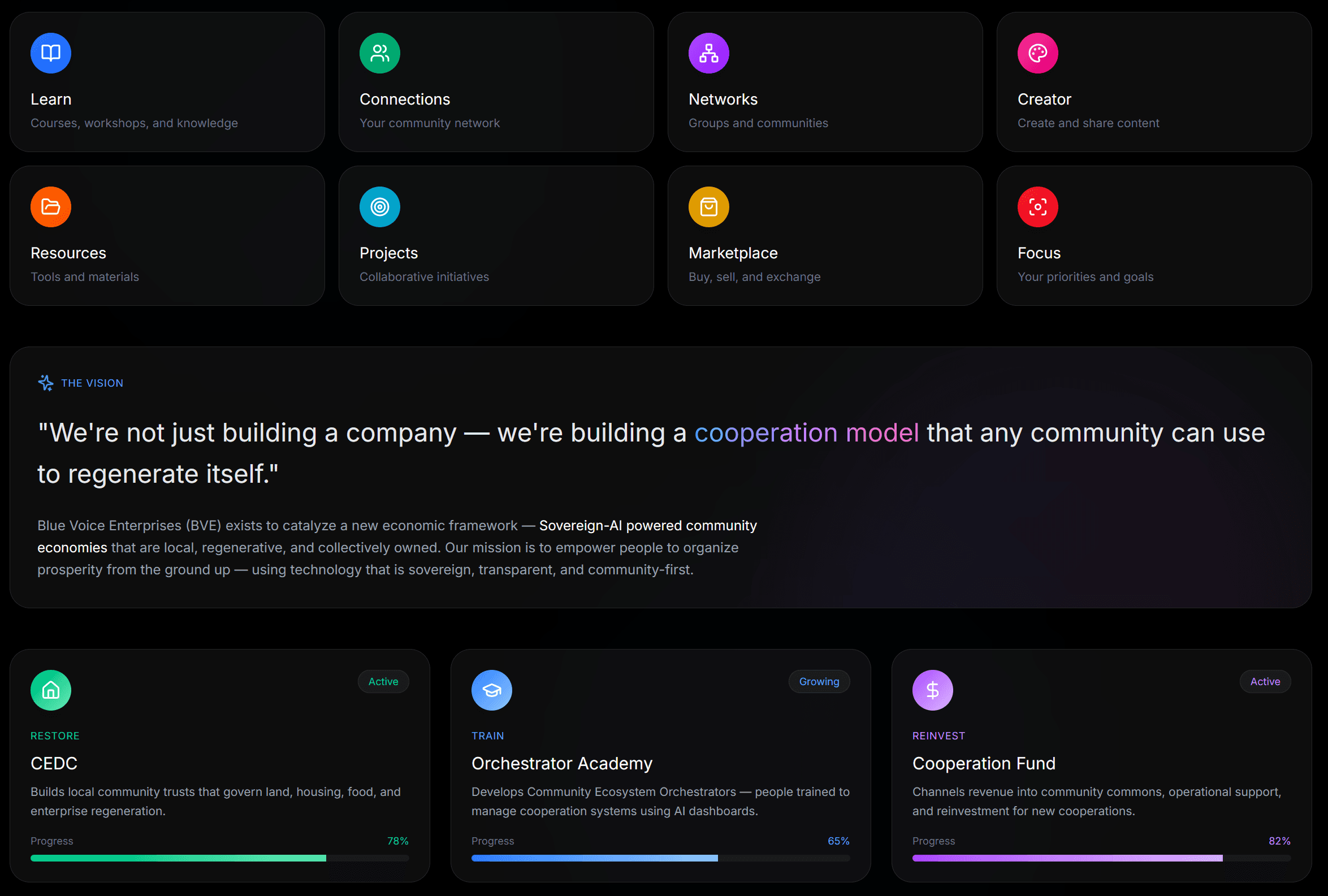Viewport: 1328px width, 896px height.
Task: Click the CEDC home icon
Action: (51, 690)
